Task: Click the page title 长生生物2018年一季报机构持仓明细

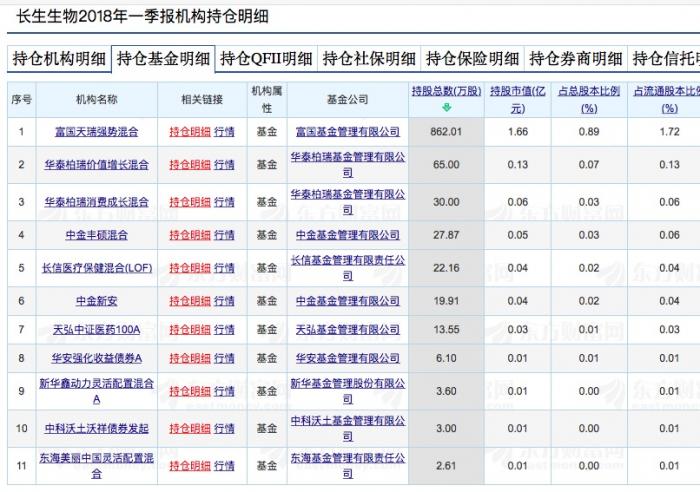Action: pos(142,17)
